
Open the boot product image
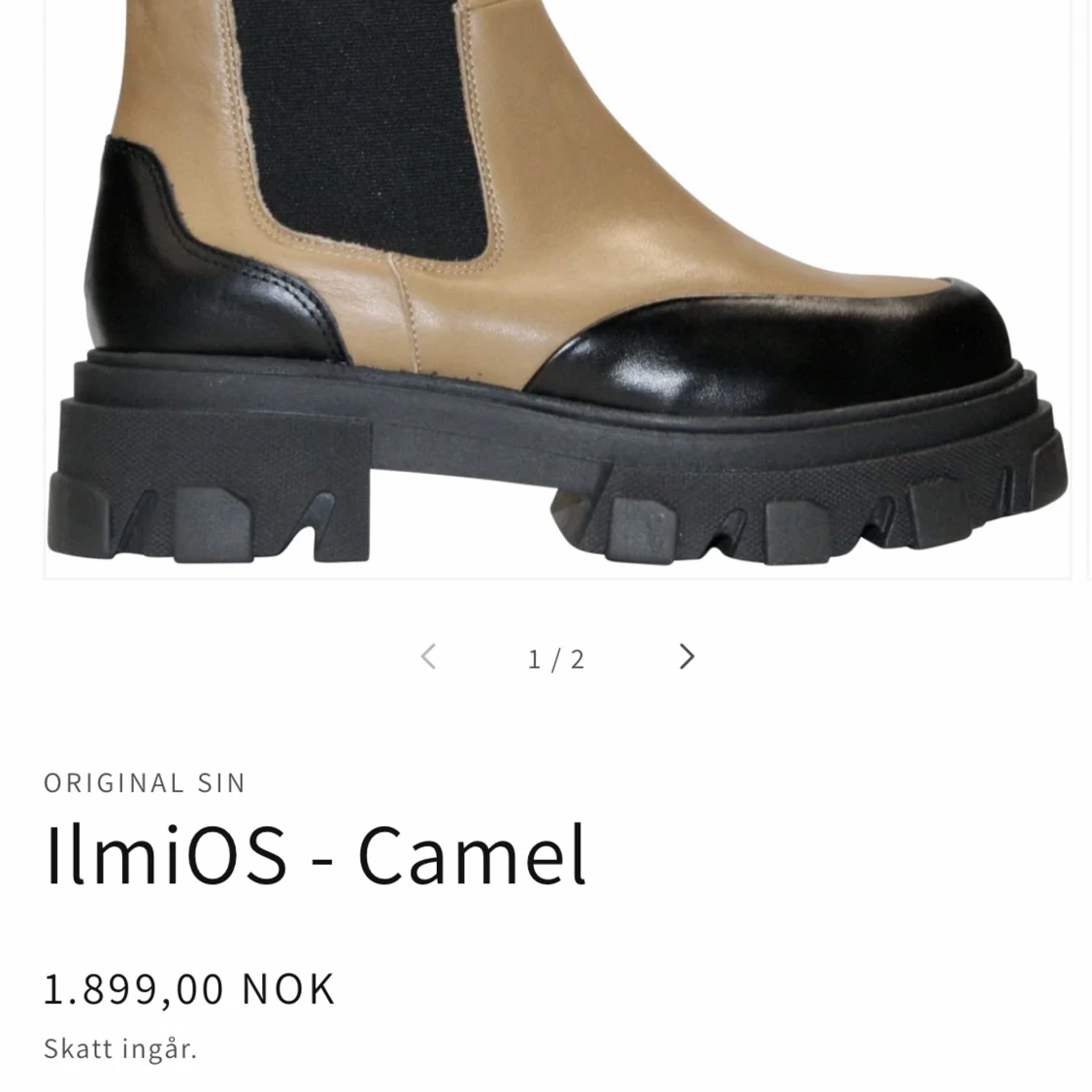tap(557, 288)
